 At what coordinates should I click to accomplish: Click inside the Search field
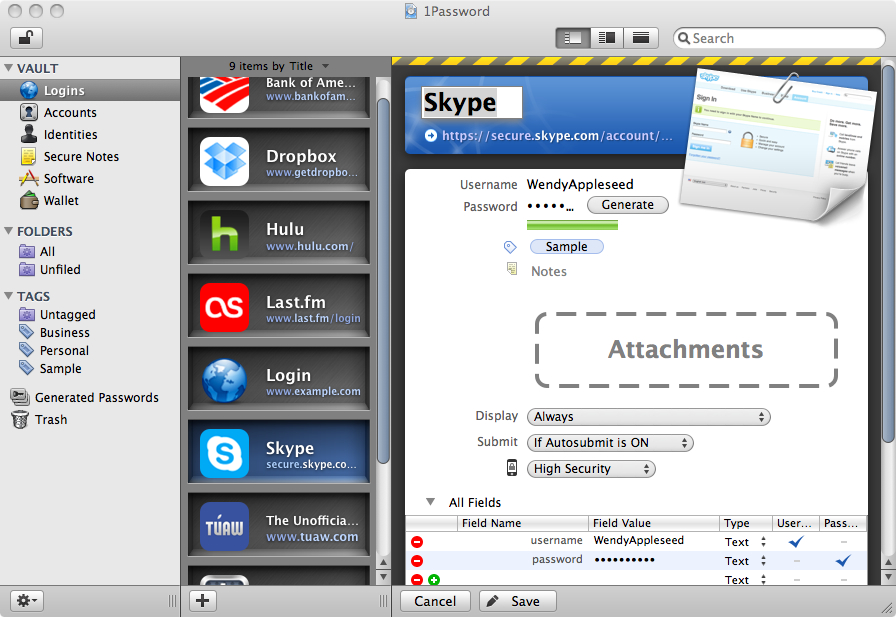[x=779, y=37]
